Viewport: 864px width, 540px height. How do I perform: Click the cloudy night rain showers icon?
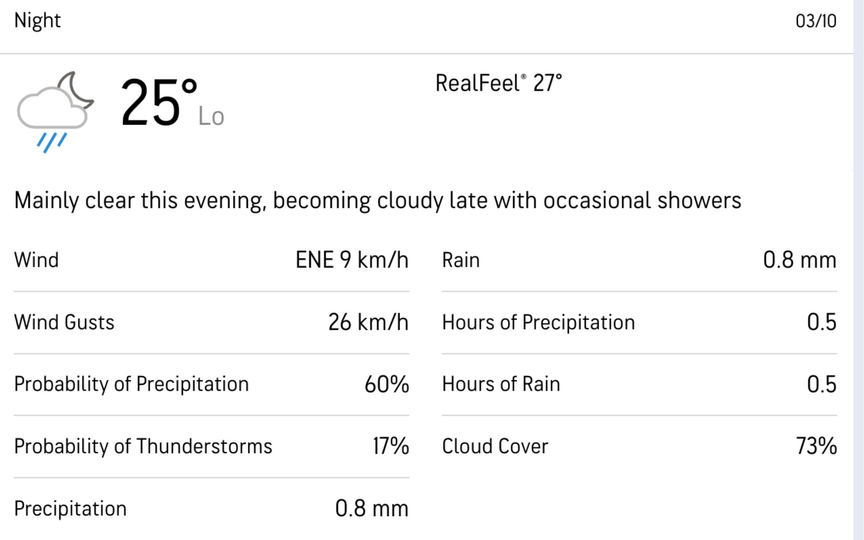[x=54, y=110]
